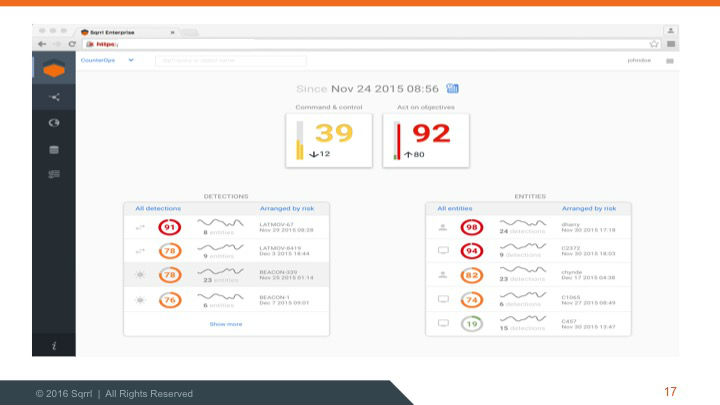The height and width of the screenshot is (405, 720).
Task: Open Act on objectives score card 92
Action: (x=426, y=141)
